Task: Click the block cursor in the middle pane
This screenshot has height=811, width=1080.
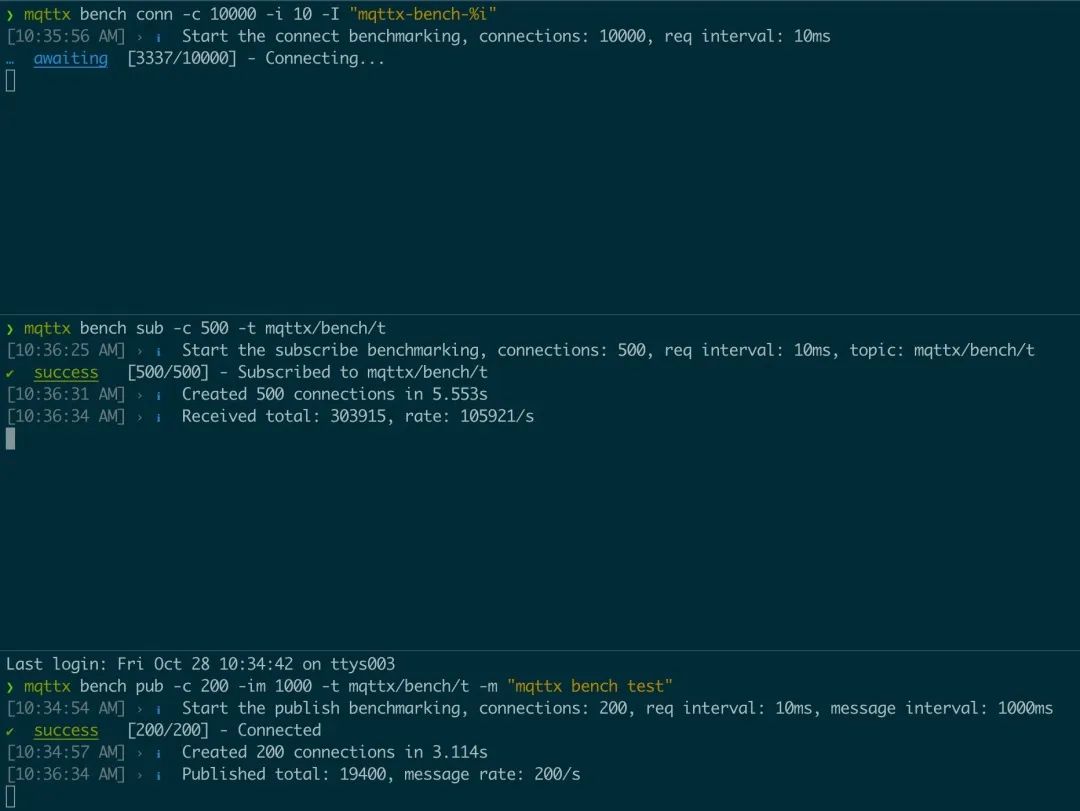Action: [x=10, y=438]
